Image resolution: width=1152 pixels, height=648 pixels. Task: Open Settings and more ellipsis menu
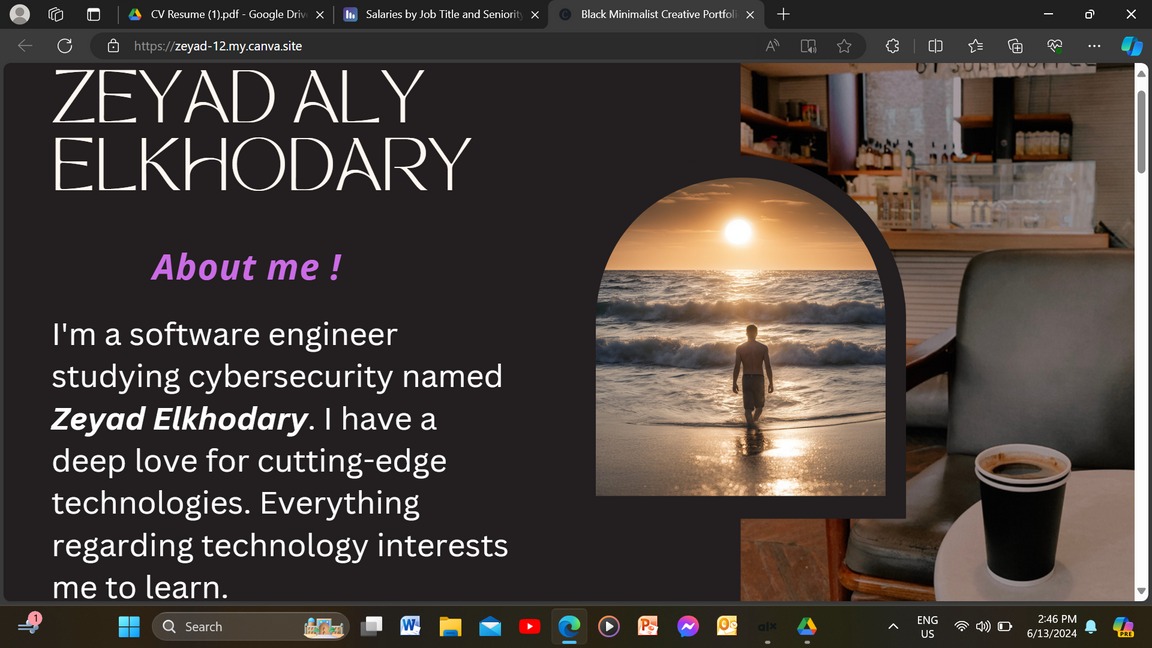click(1094, 46)
